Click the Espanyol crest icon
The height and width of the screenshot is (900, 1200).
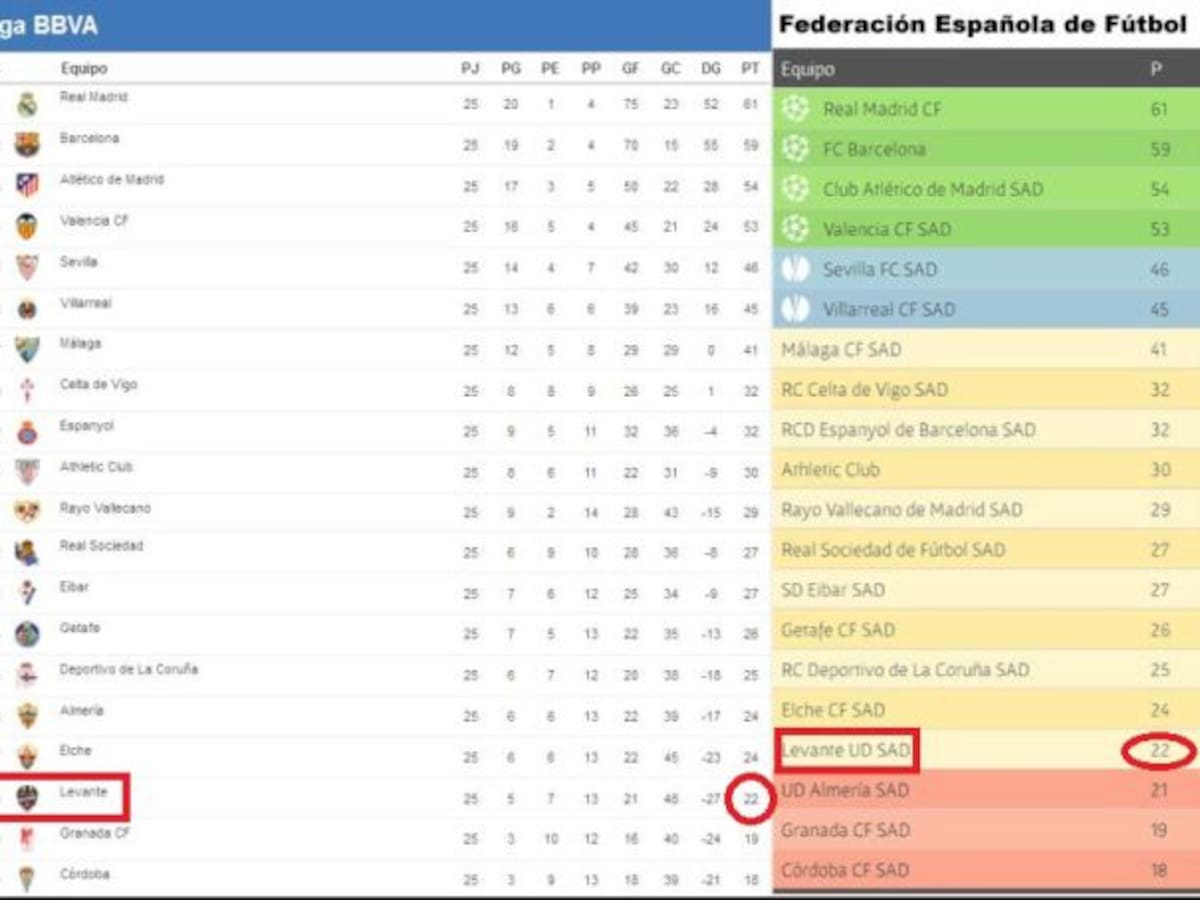[27, 432]
